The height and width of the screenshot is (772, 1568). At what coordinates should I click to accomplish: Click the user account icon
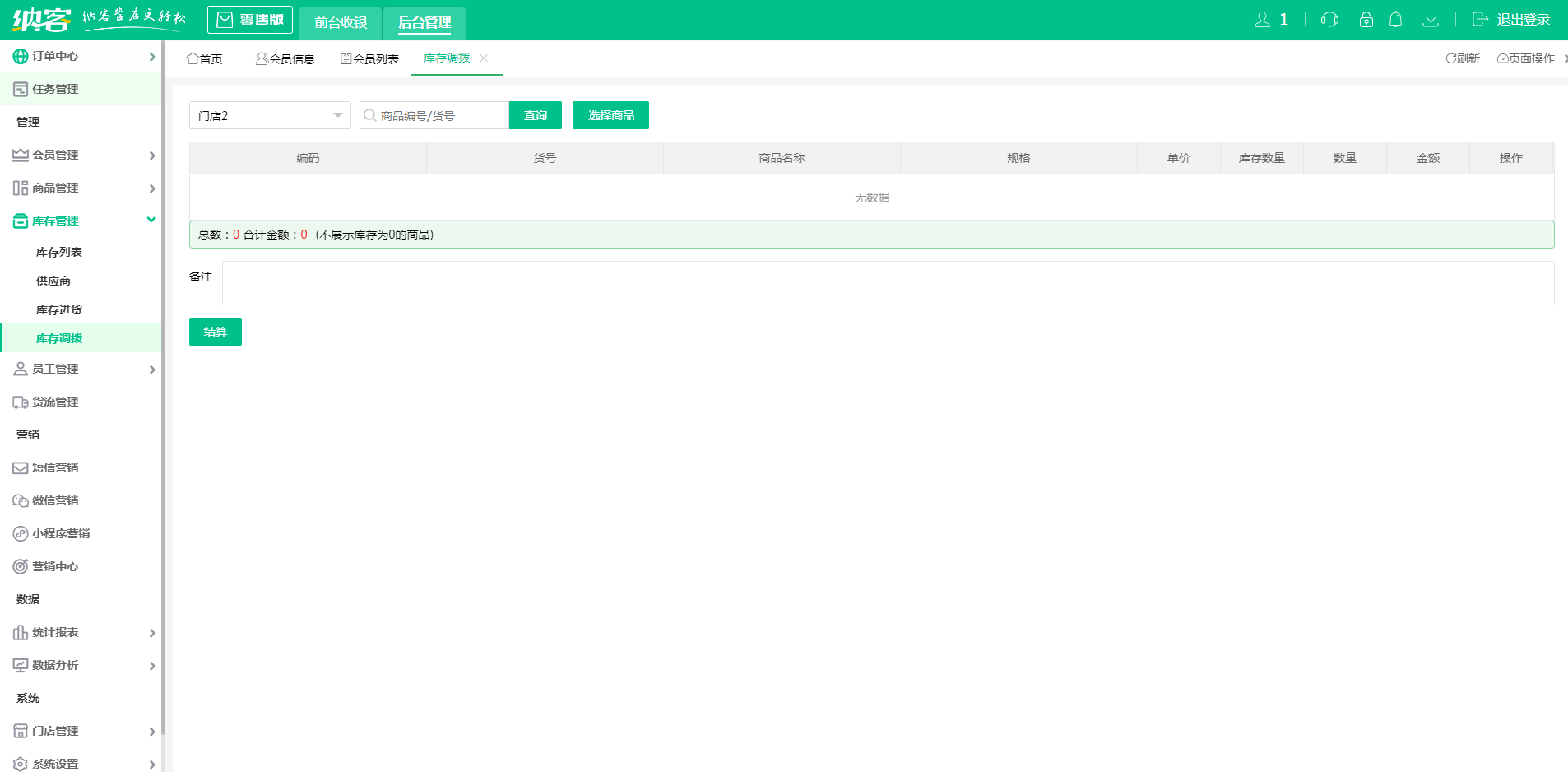pyautogui.click(x=1262, y=20)
